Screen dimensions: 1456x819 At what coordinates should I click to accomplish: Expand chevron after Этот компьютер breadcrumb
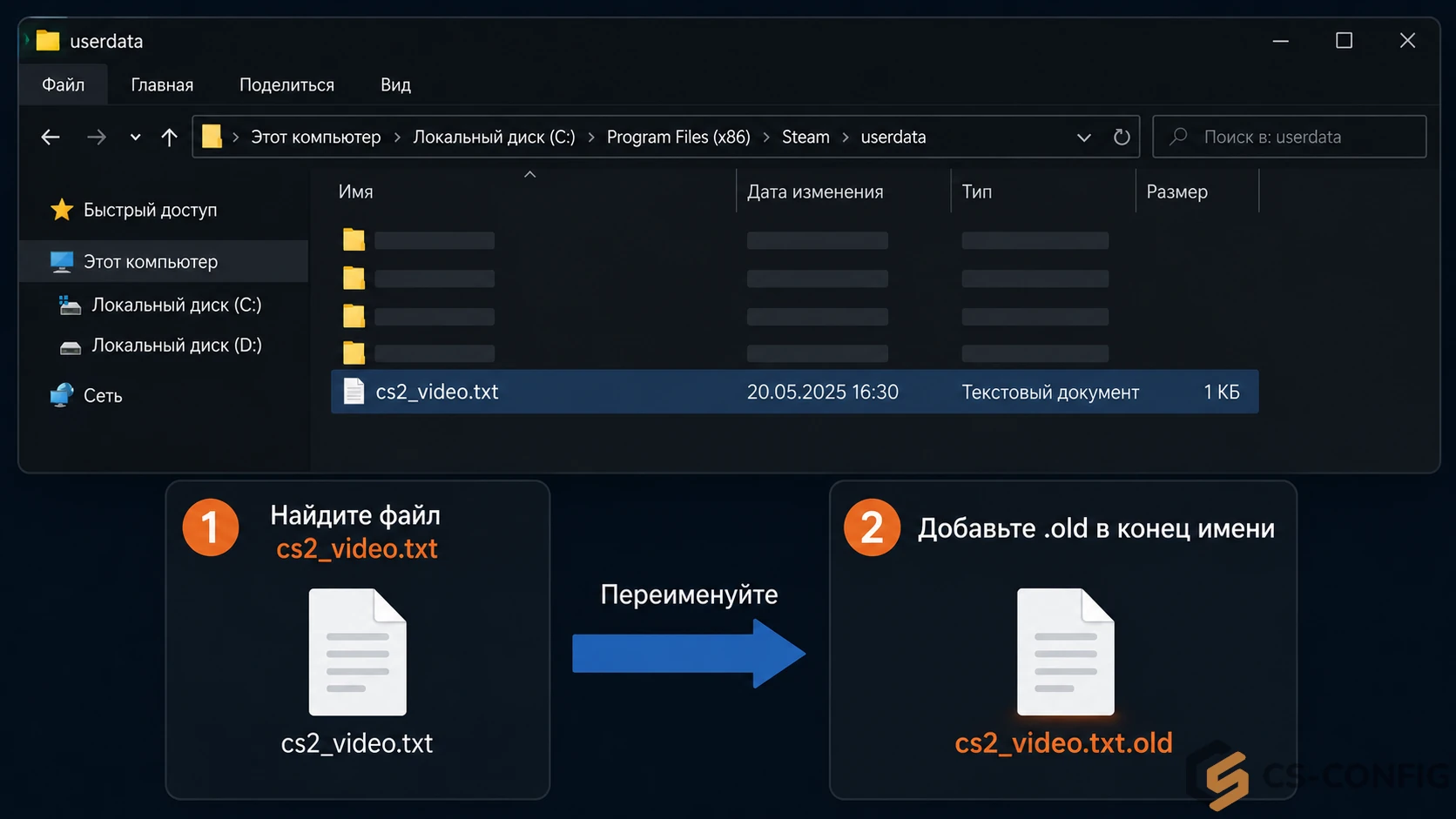397,138
